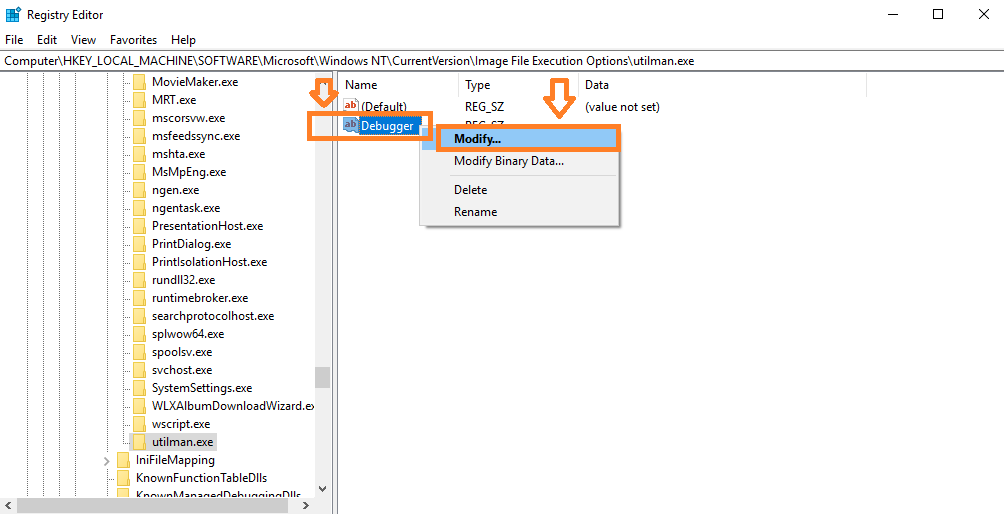
Task: Click the "(value not set)" data cell
Action: tap(622, 106)
